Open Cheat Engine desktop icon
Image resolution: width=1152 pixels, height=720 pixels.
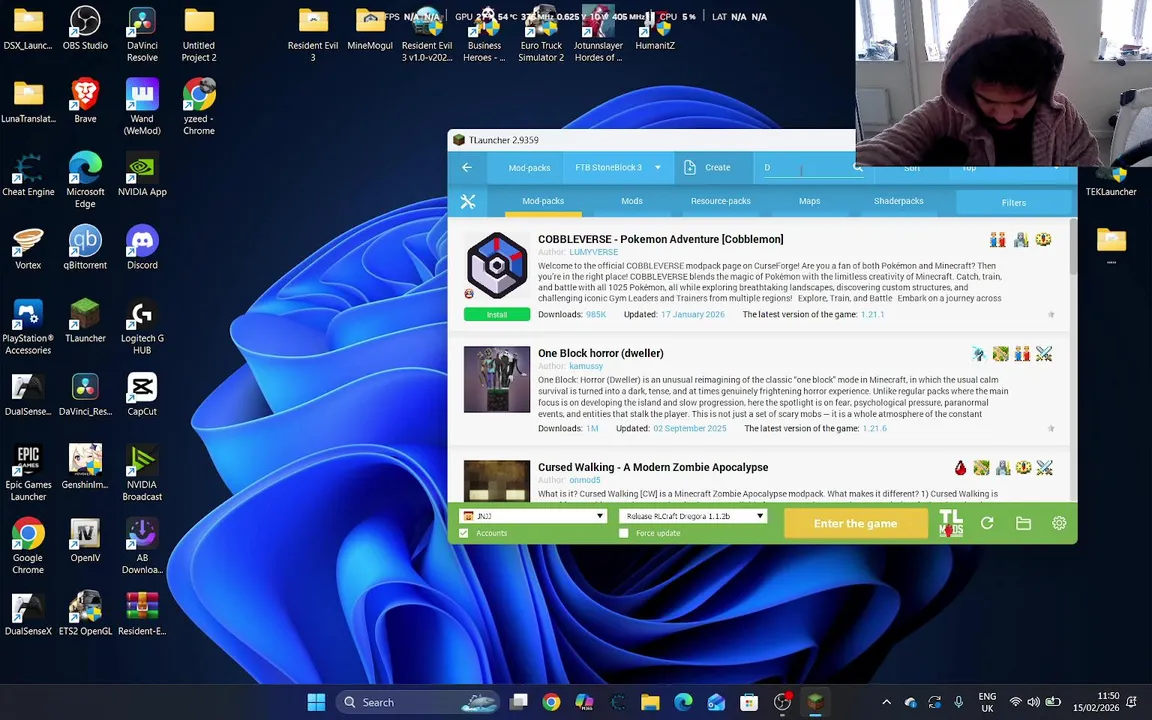point(28,174)
